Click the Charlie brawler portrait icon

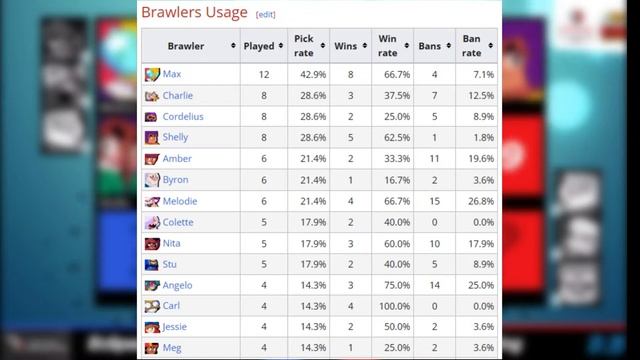(152, 96)
